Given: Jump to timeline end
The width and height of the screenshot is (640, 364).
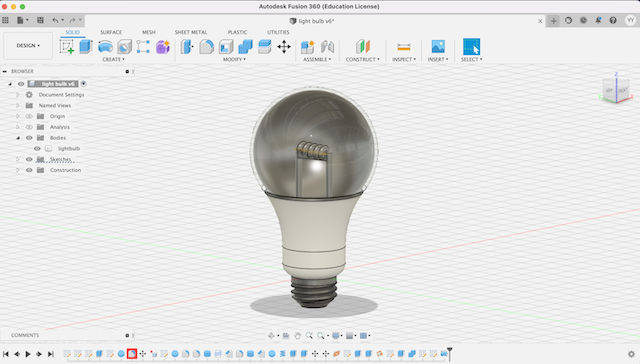Looking at the screenshot, I should tap(51, 354).
